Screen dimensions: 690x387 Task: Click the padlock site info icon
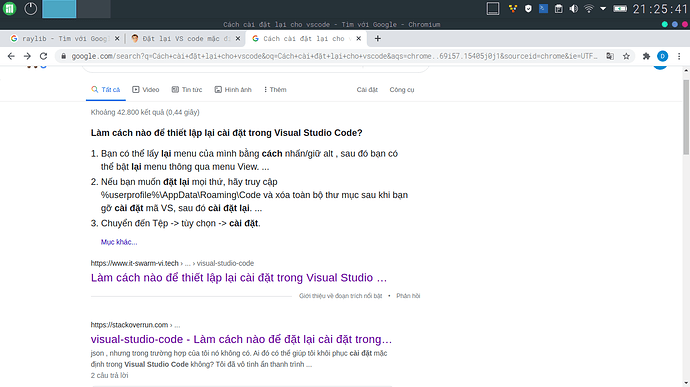coord(63,56)
